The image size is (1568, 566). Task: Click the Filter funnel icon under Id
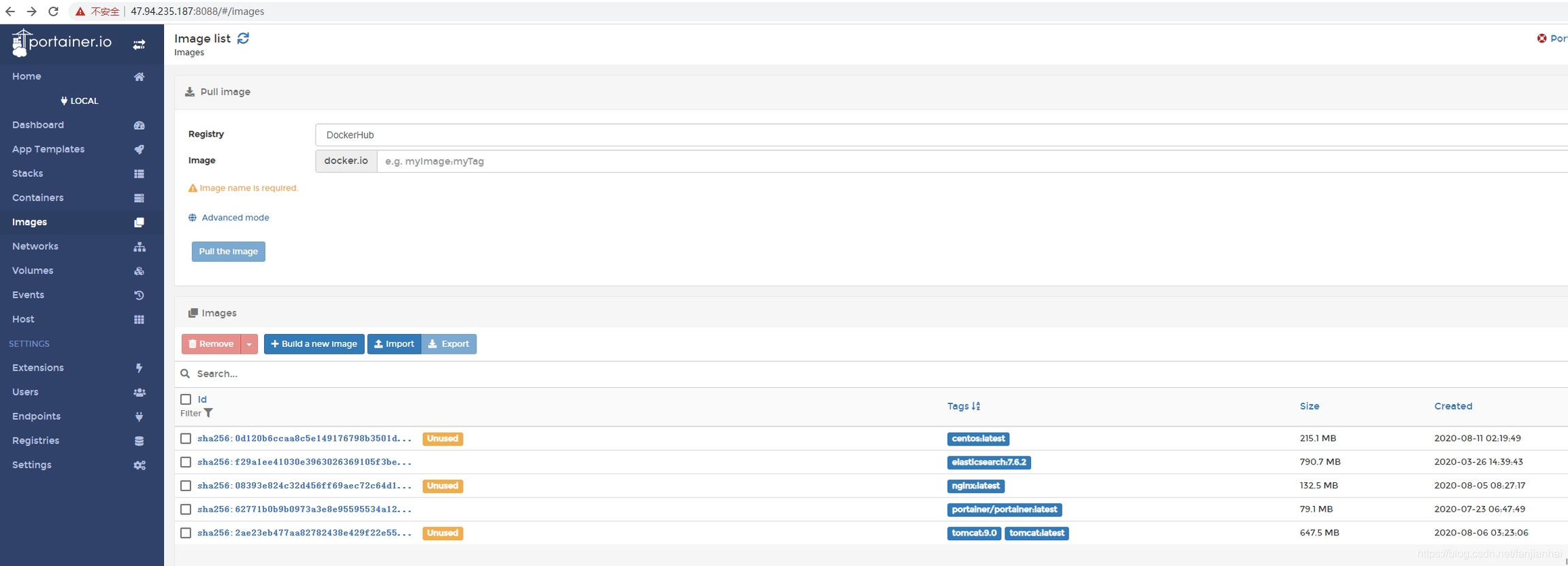click(209, 414)
